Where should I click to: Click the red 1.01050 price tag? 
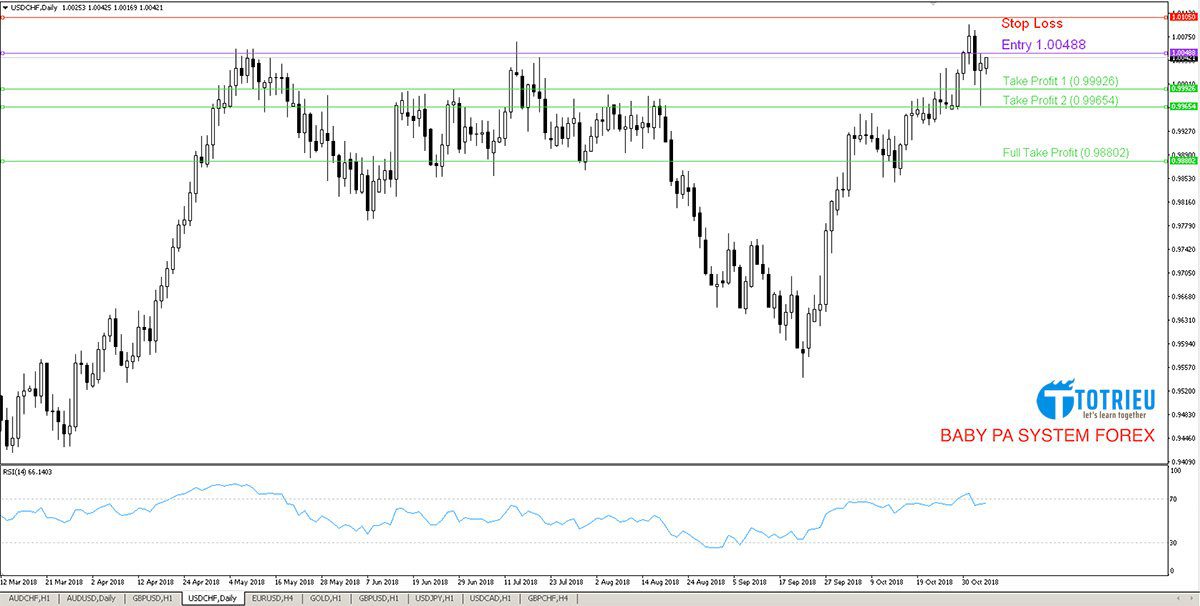1182,18
